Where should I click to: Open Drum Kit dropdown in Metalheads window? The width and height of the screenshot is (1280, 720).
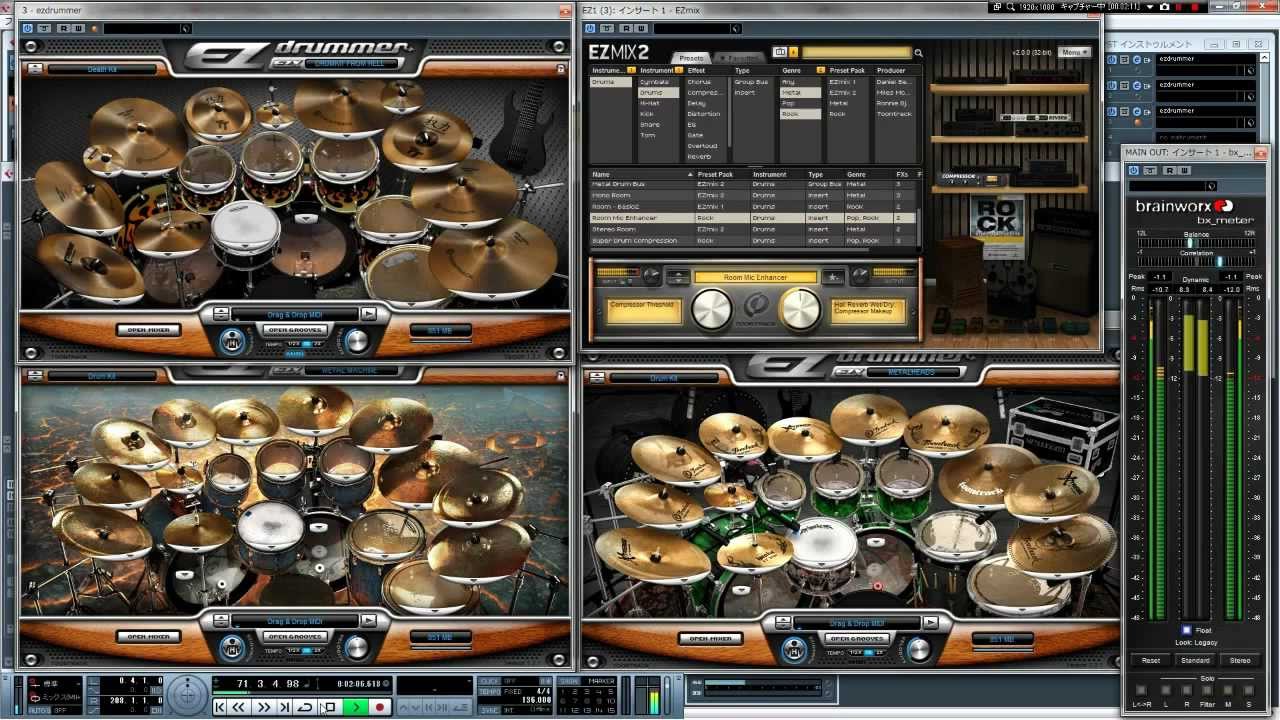(x=664, y=378)
